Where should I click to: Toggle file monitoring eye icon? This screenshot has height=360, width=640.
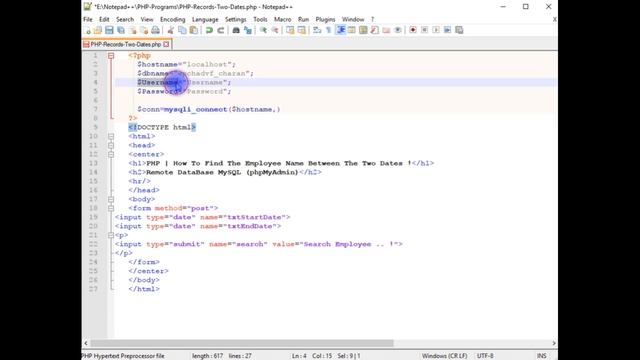pyautogui.click(x=397, y=30)
